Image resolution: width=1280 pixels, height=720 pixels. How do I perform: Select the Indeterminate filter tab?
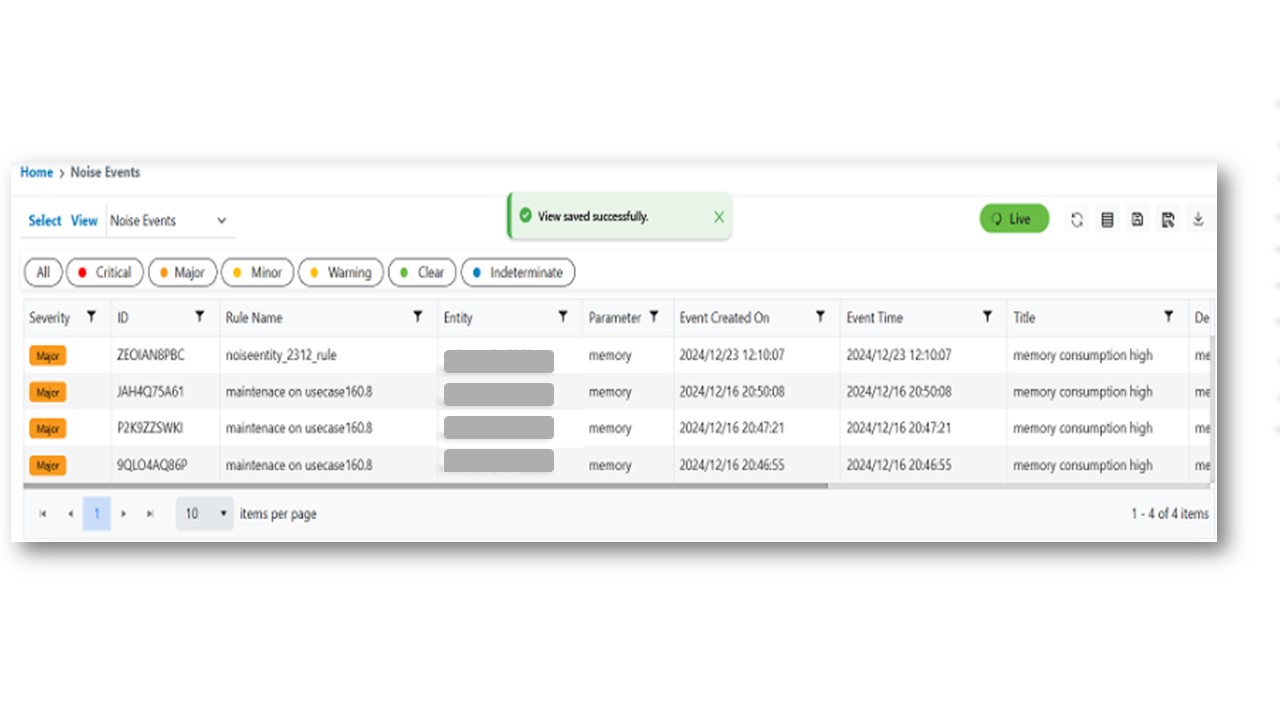click(x=518, y=272)
